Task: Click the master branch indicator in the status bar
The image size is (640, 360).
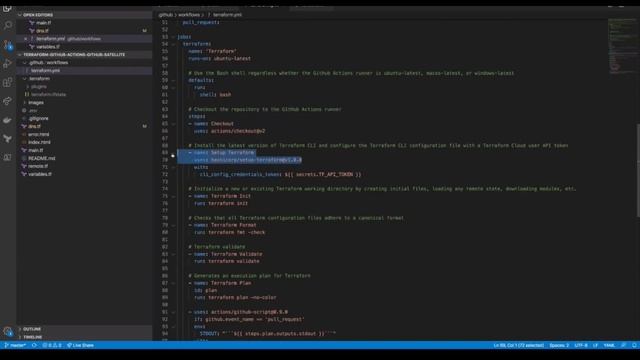Action: tap(15, 345)
